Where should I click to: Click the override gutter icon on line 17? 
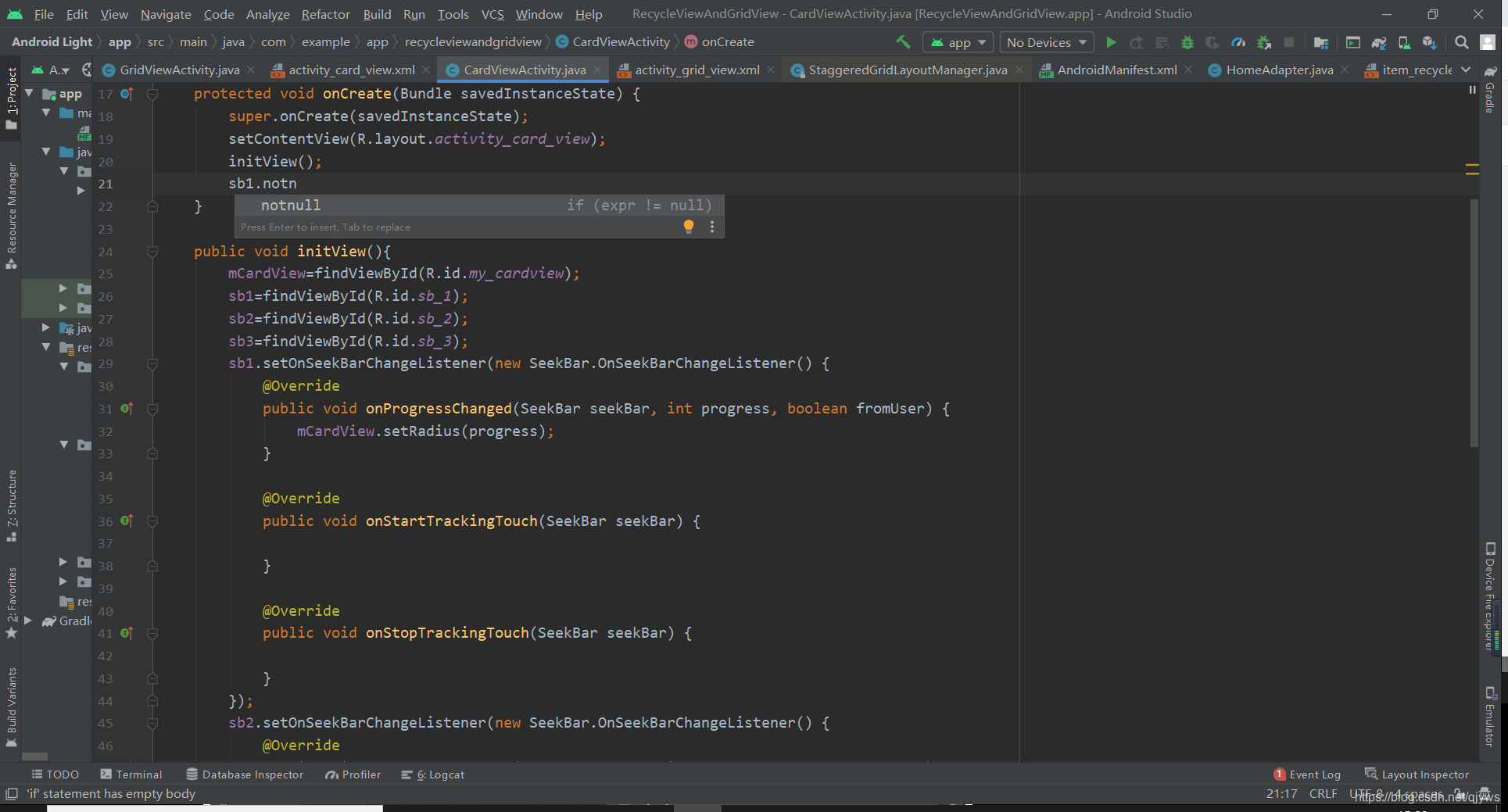click(x=127, y=94)
